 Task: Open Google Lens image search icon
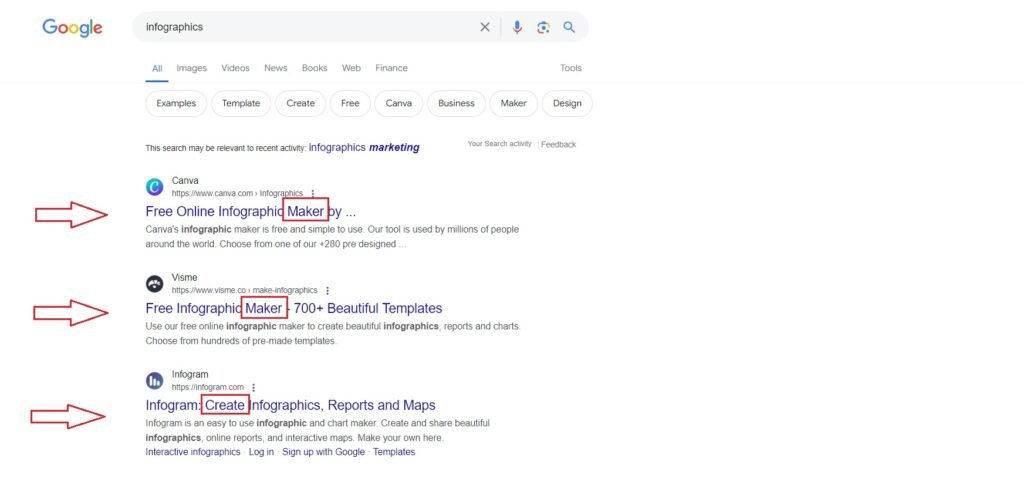coord(543,27)
